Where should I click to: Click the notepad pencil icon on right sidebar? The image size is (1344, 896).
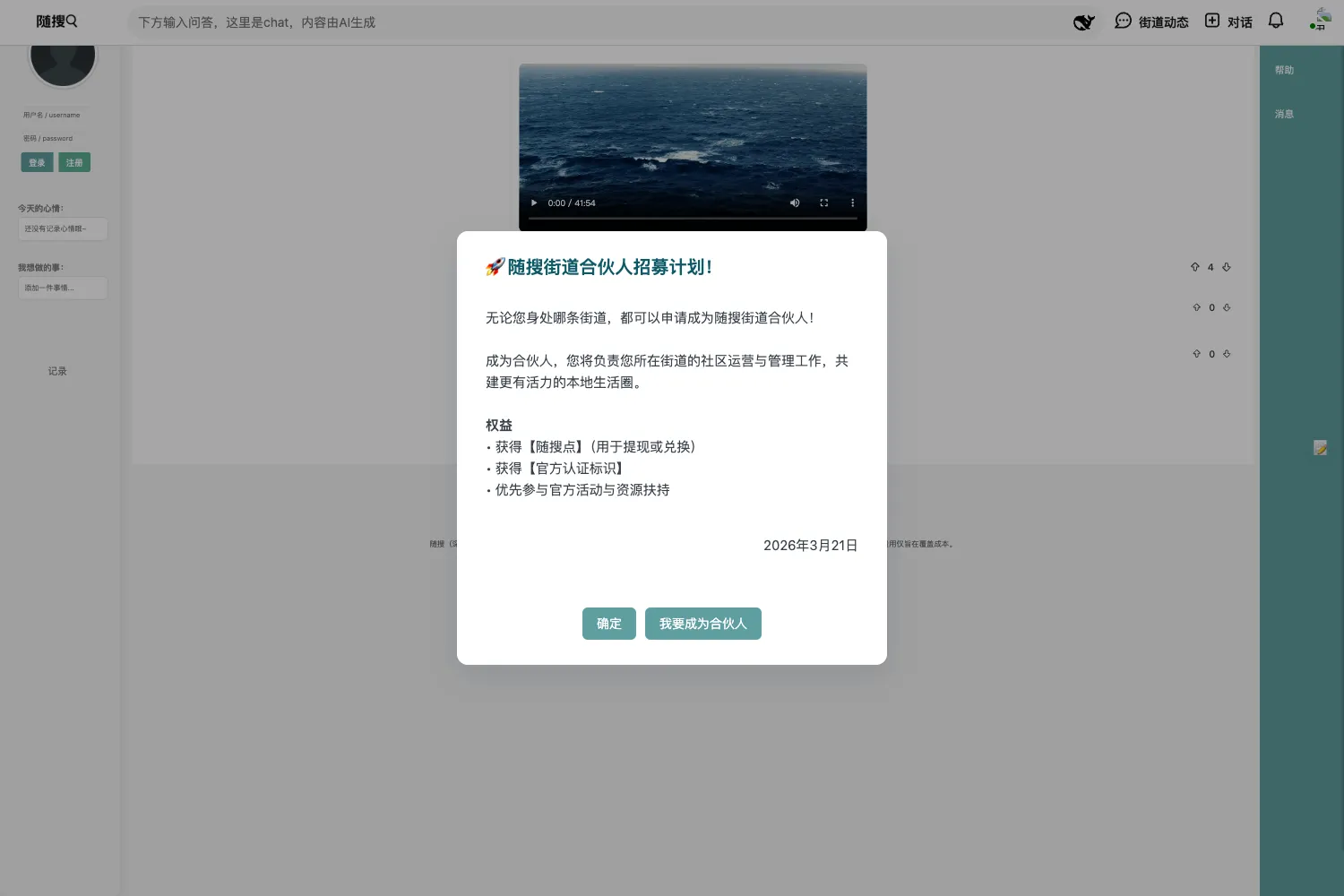pos(1321,447)
